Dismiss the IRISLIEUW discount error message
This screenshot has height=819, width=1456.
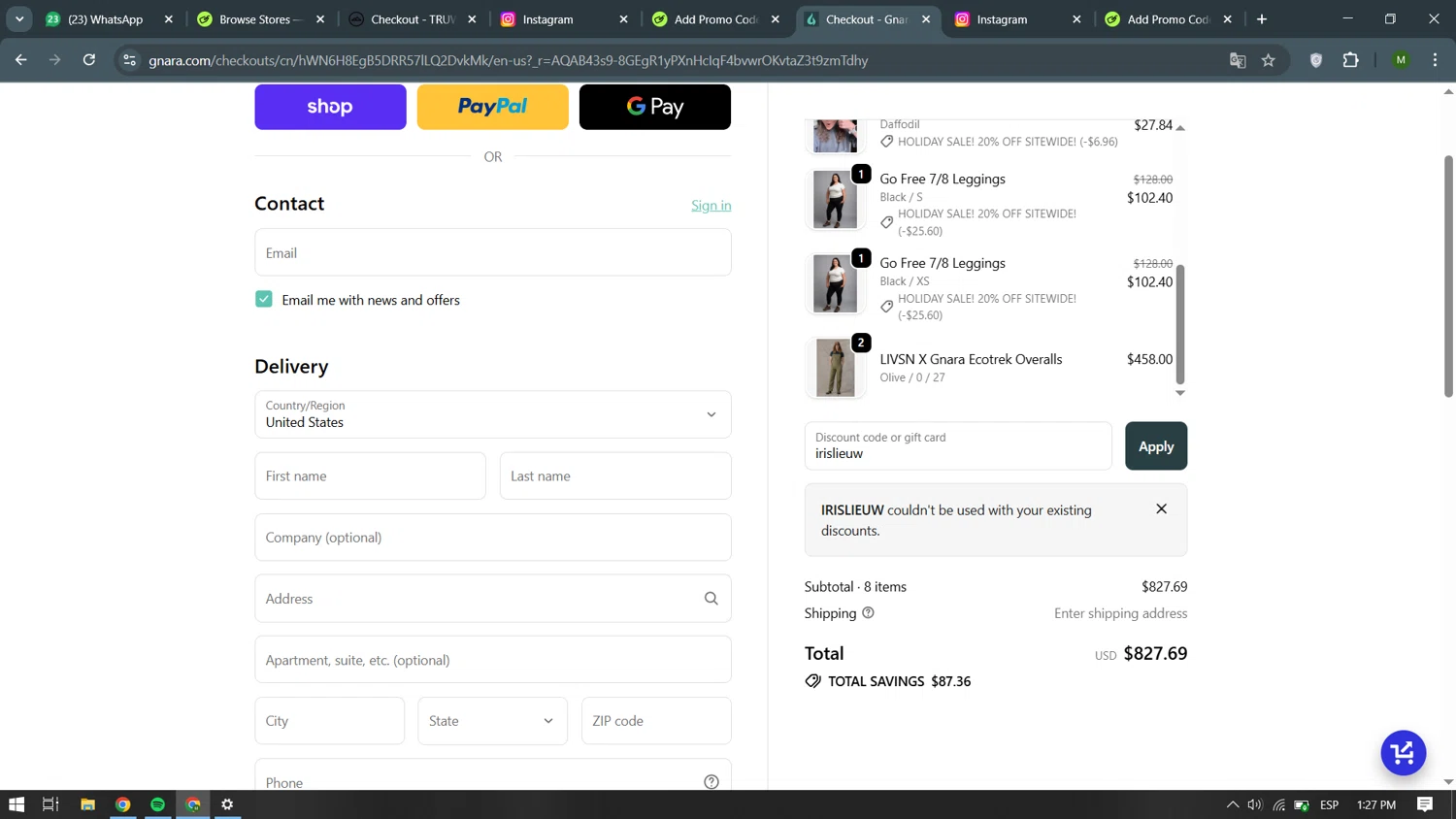point(1161,508)
